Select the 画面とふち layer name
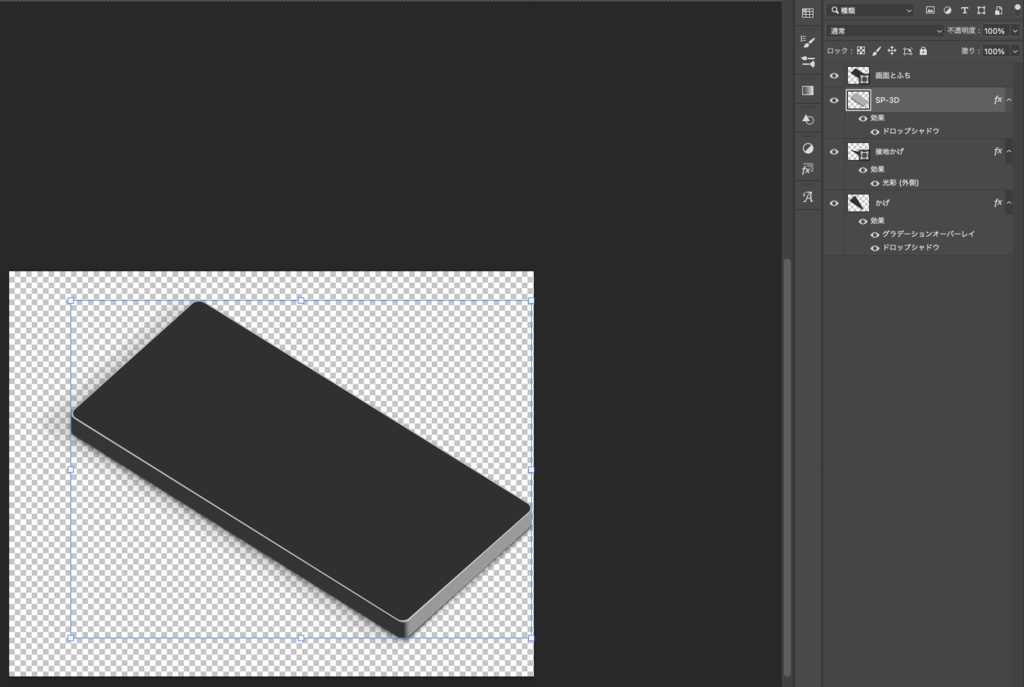 point(893,76)
